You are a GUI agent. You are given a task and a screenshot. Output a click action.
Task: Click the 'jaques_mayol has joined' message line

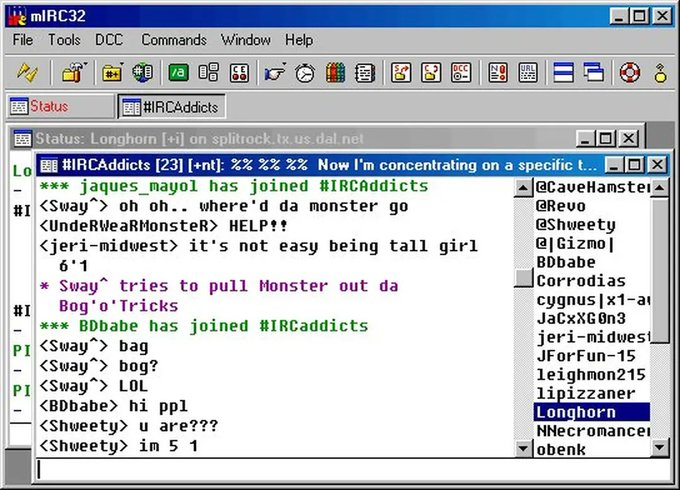click(x=234, y=186)
